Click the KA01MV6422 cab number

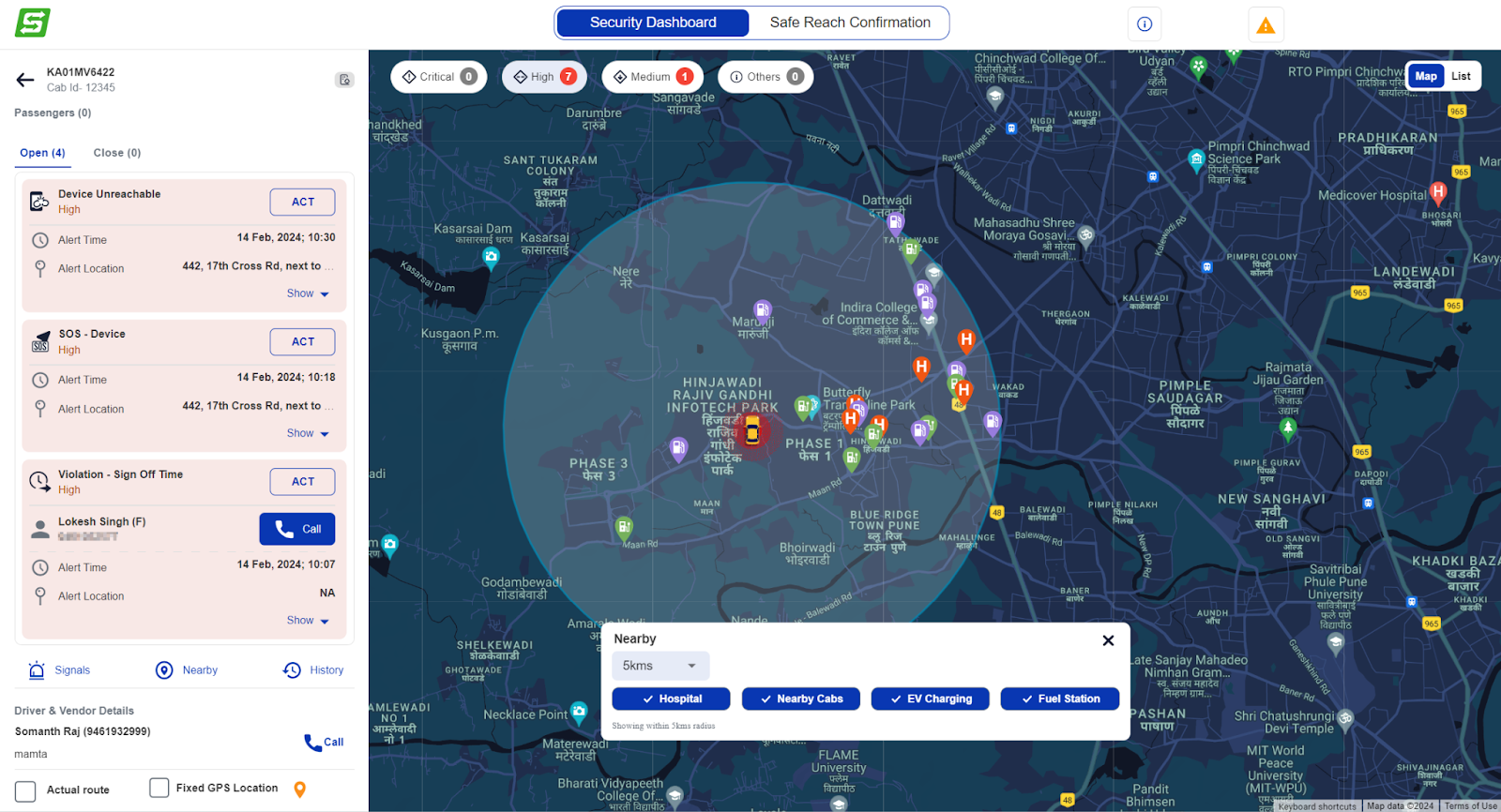[x=81, y=72]
